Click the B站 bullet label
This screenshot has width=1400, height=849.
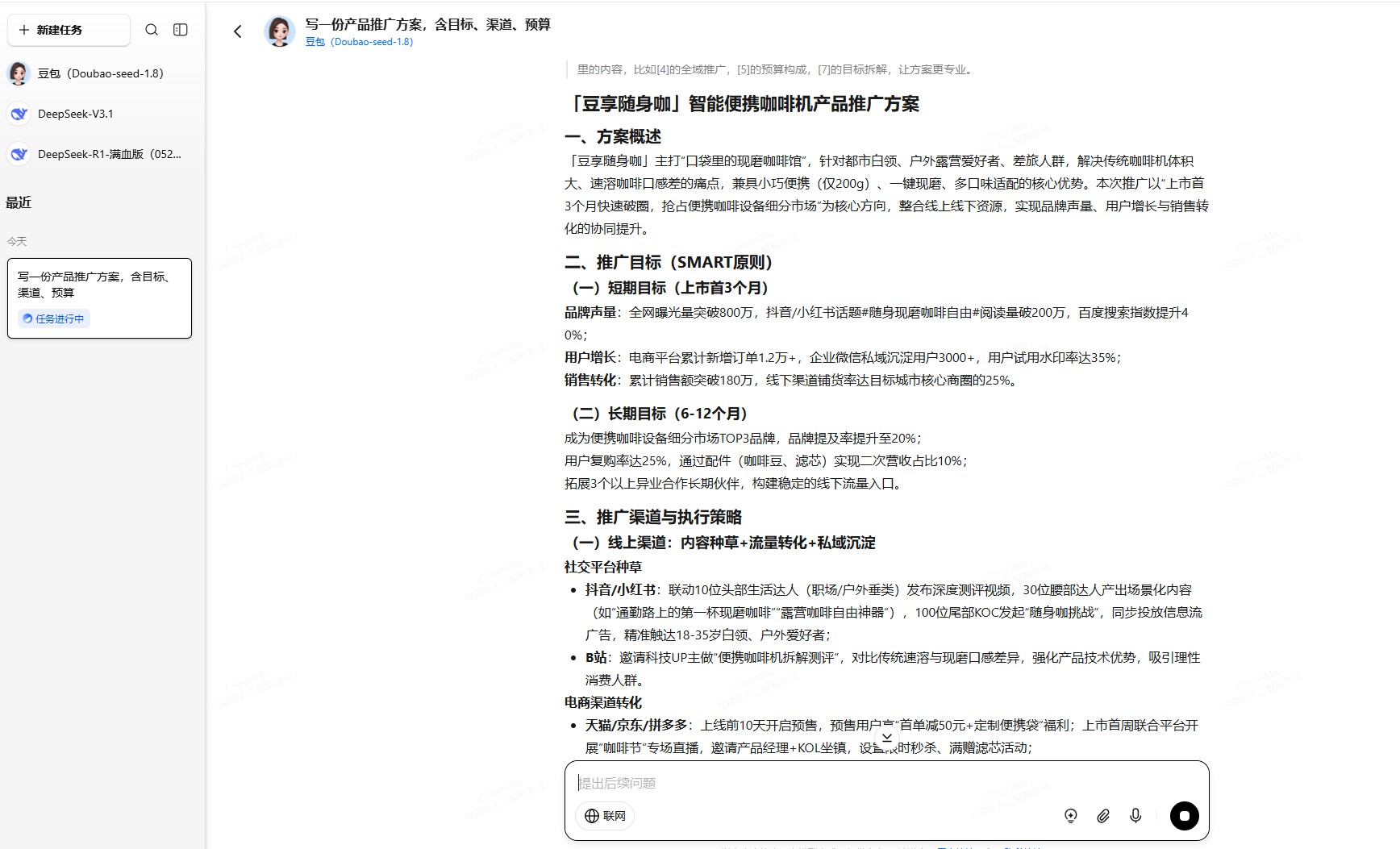tap(596, 657)
